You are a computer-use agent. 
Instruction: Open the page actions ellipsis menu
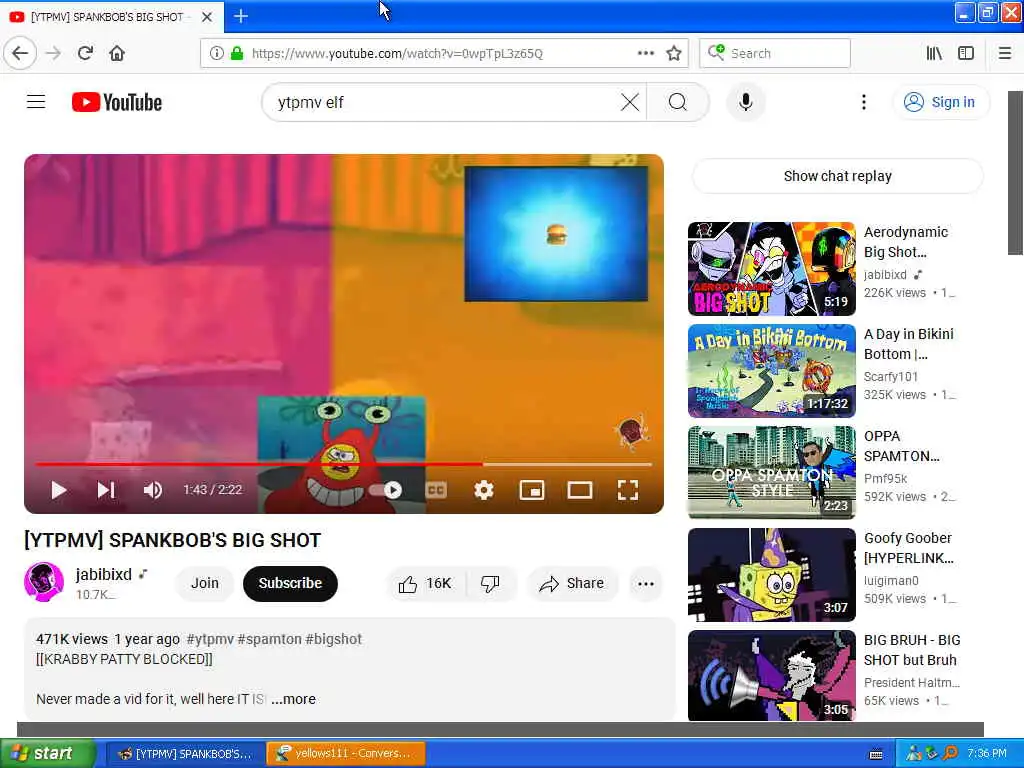(x=645, y=53)
